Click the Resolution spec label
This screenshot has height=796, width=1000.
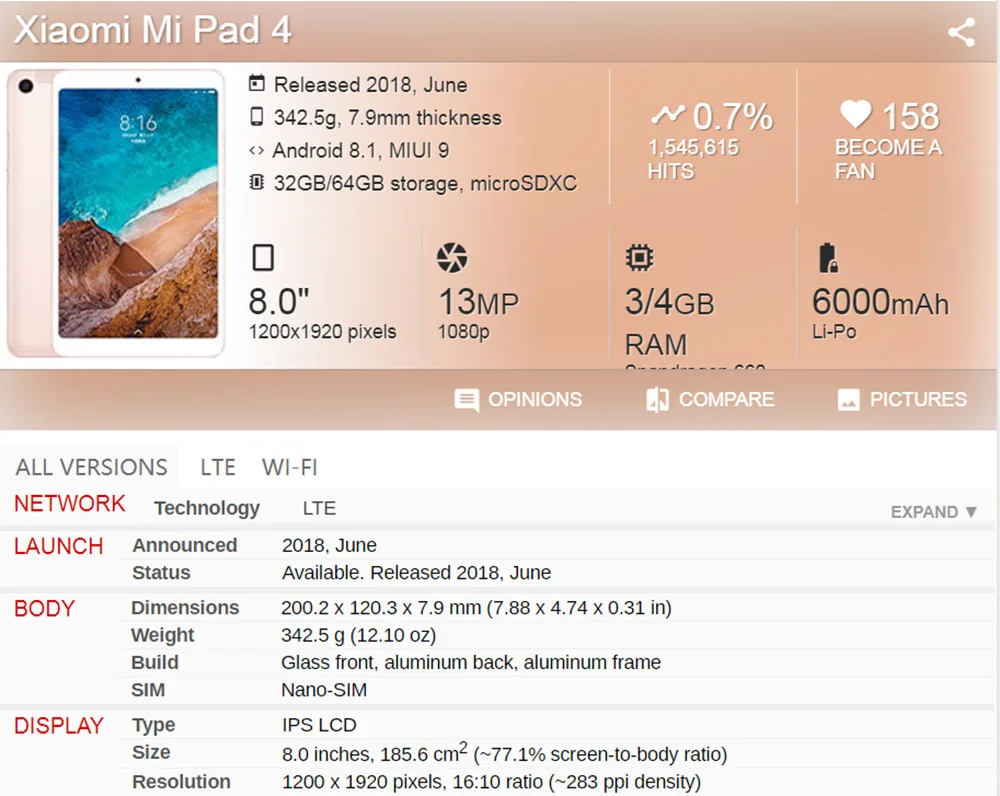click(x=182, y=781)
